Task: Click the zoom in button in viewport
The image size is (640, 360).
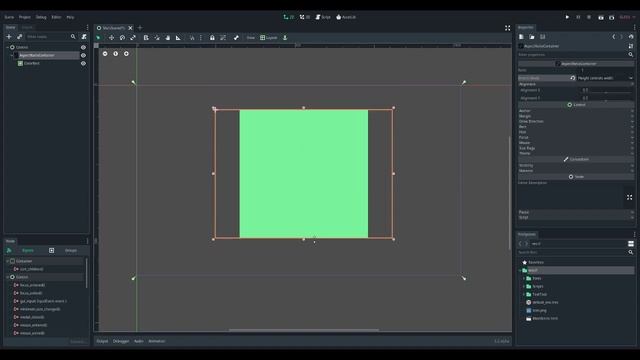Action: (126, 53)
